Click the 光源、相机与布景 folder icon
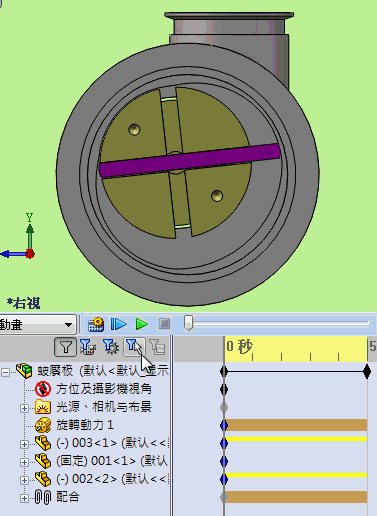This screenshot has width=377, height=516. (x=43, y=407)
